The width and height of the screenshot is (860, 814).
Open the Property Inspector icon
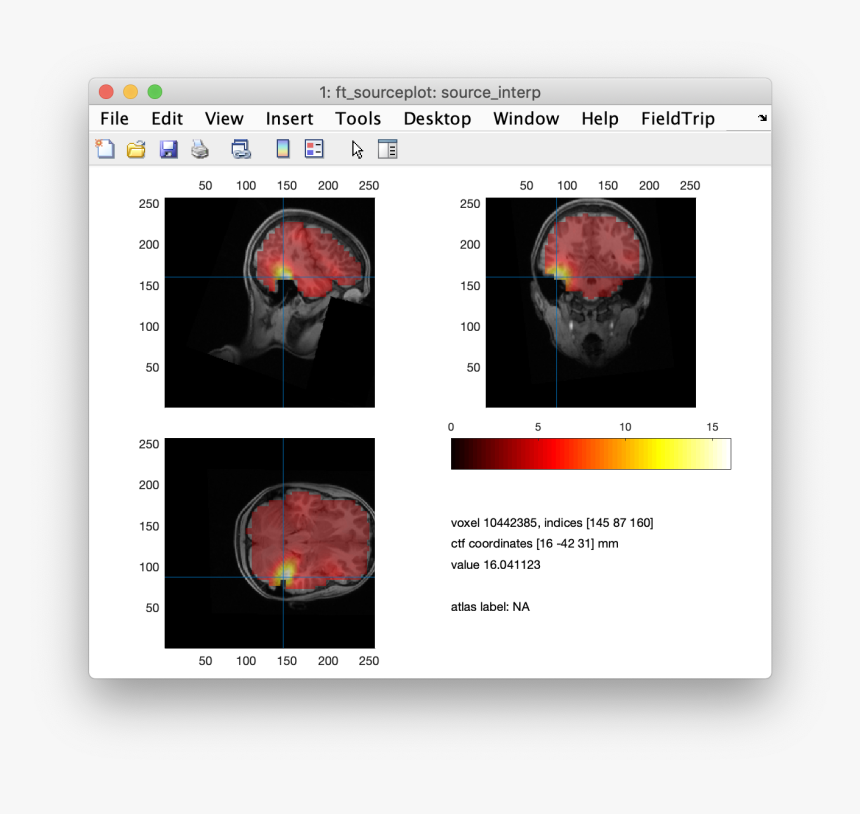pyautogui.click(x=388, y=149)
